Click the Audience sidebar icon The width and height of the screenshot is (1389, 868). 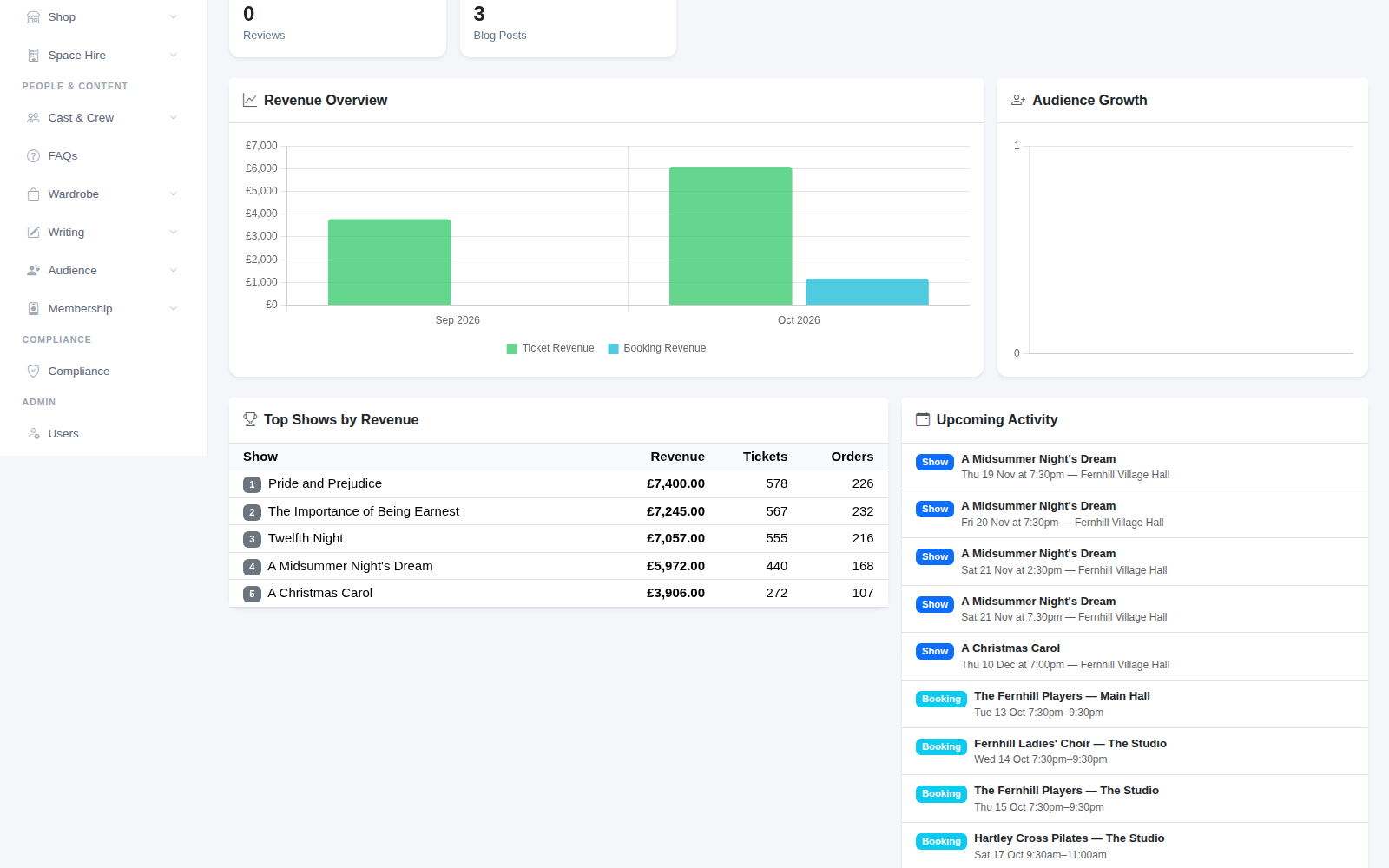click(x=33, y=271)
